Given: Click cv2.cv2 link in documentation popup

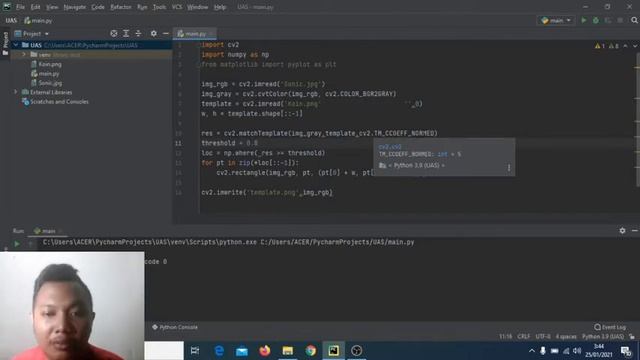Looking at the screenshot, I should (390, 147).
